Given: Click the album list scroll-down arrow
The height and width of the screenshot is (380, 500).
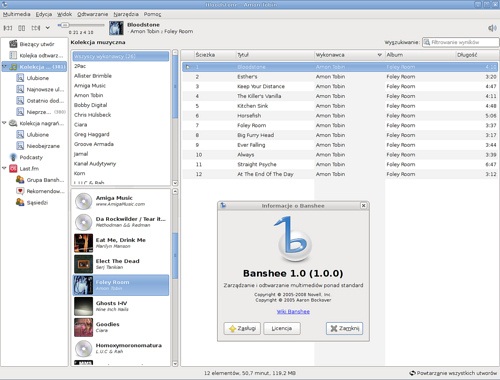Looking at the screenshot, I should point(175,363).
